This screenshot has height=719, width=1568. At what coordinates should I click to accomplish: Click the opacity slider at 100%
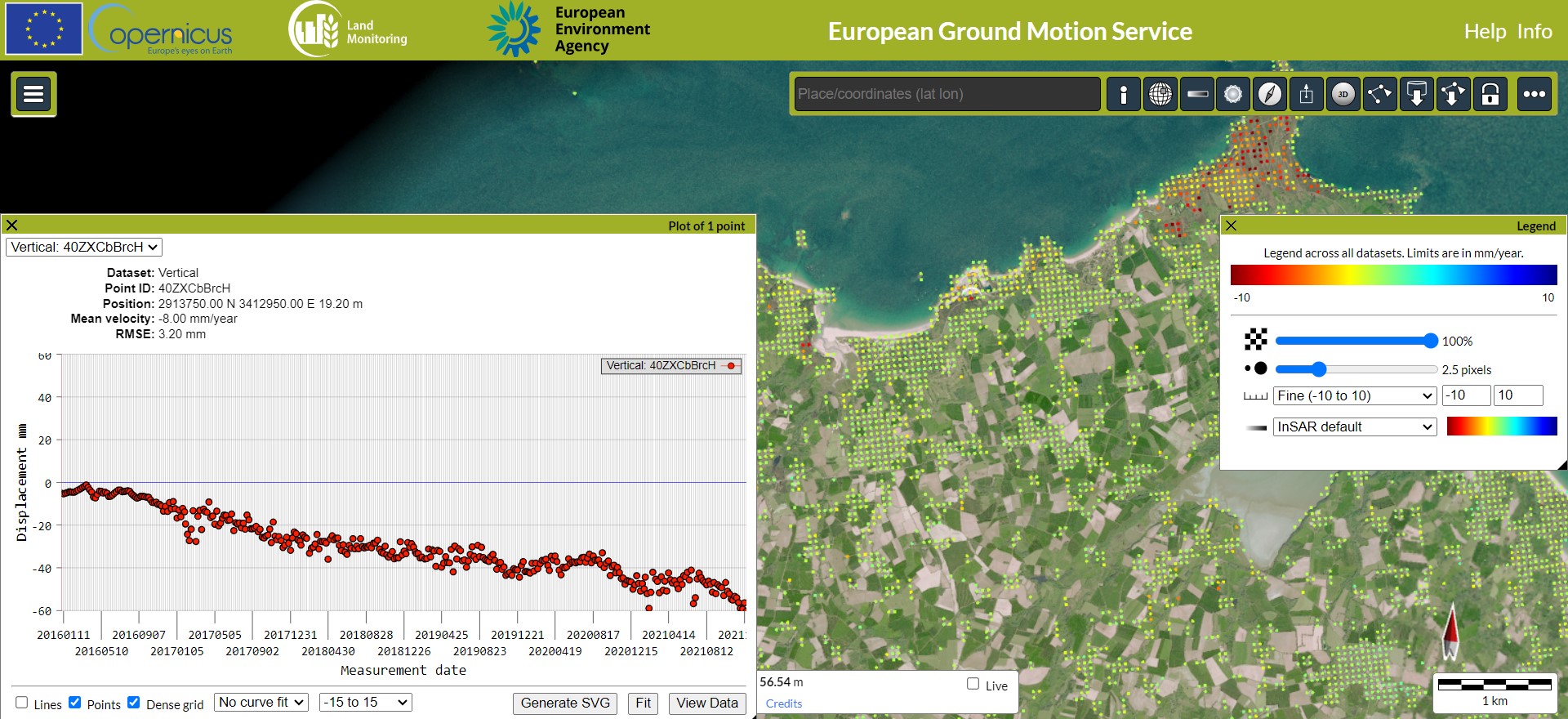pos(1430,341)
